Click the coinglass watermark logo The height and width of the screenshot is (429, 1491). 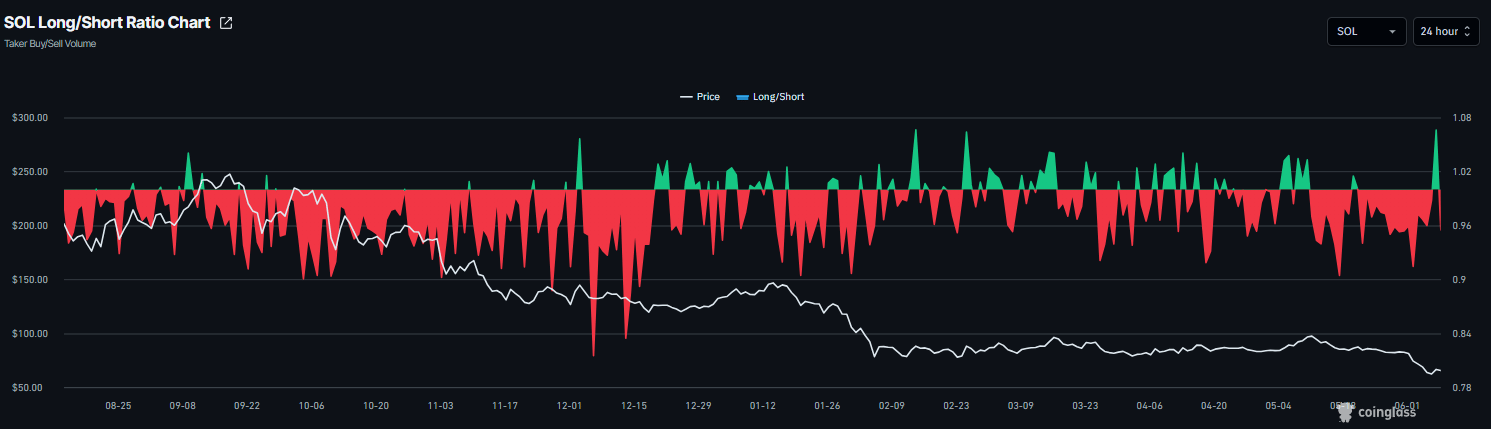click(x=1376, y=411)
